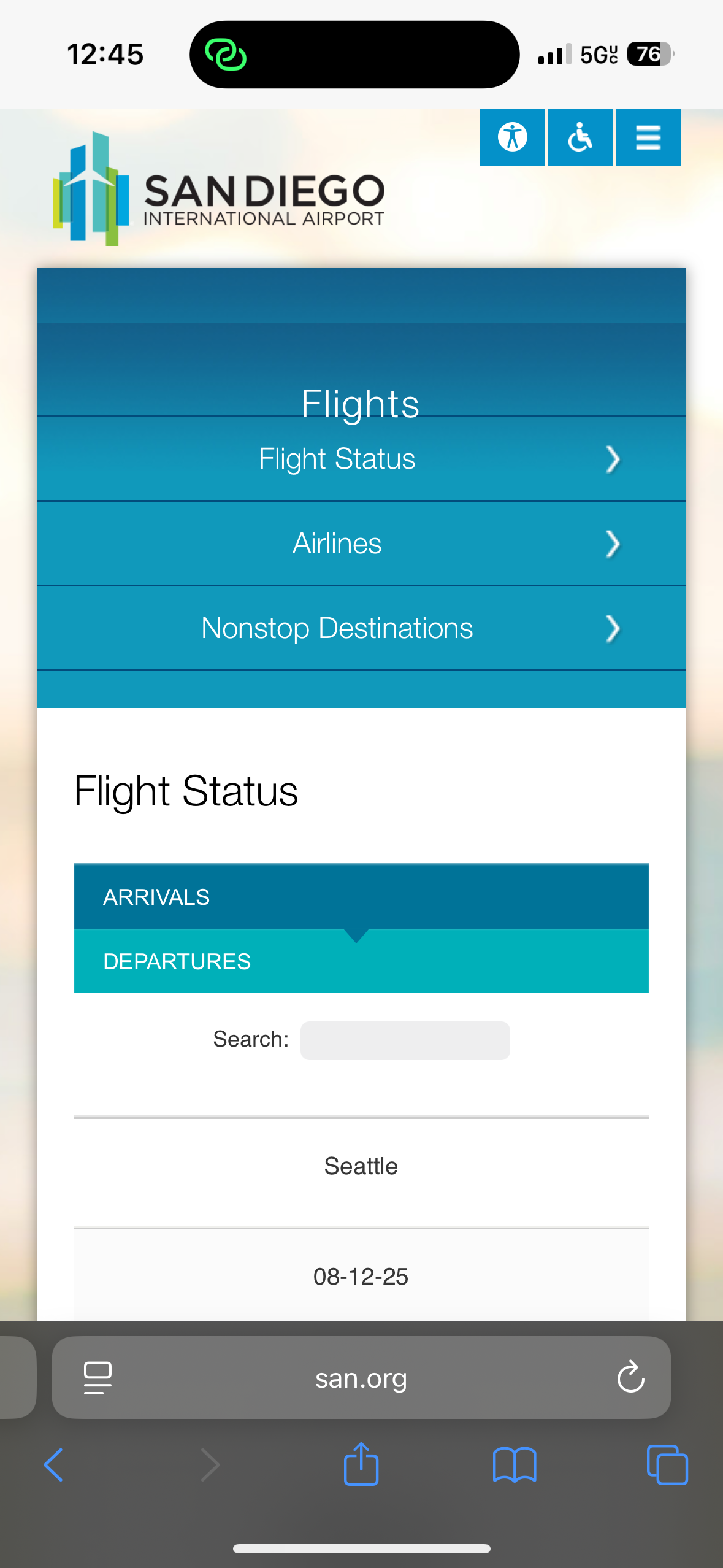The image size is (723, 1568).
Task: Open Safari bookmarks book icon
Action: pos(515,1465)
